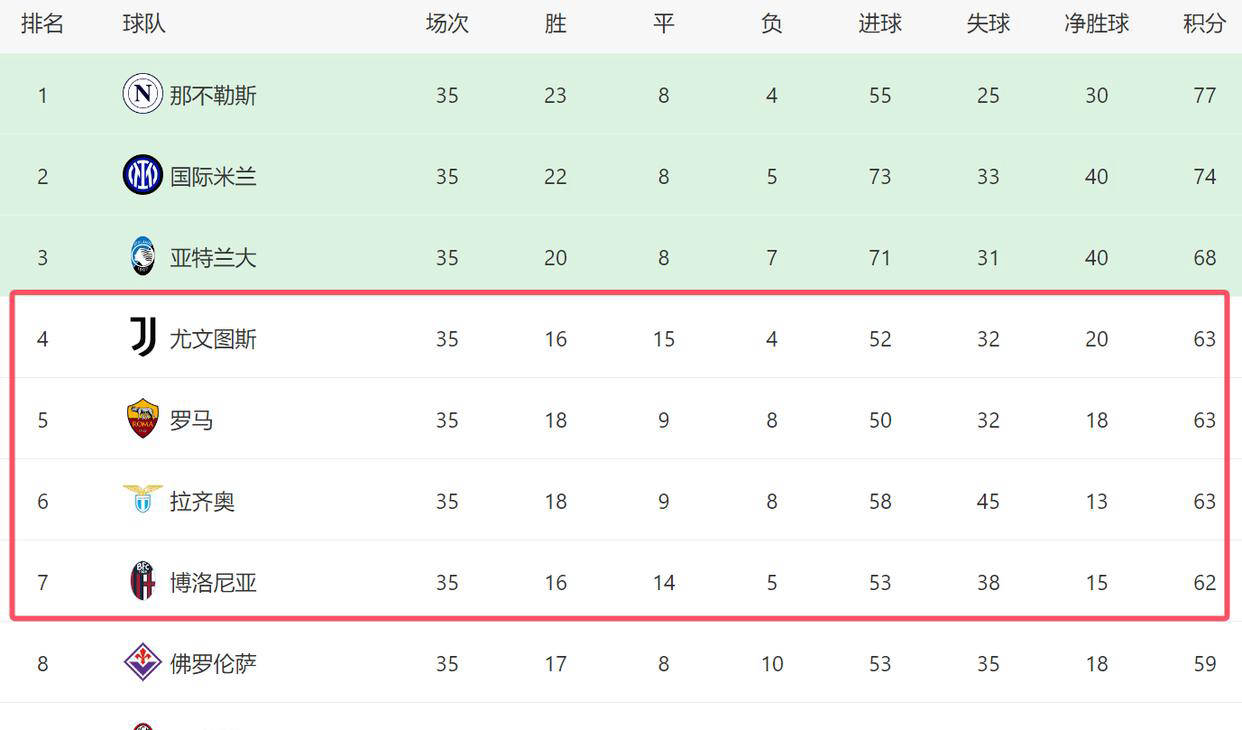The image size is (1242, 730).
Task: Click the Napoli club logo
Action: tap(142, 94)
